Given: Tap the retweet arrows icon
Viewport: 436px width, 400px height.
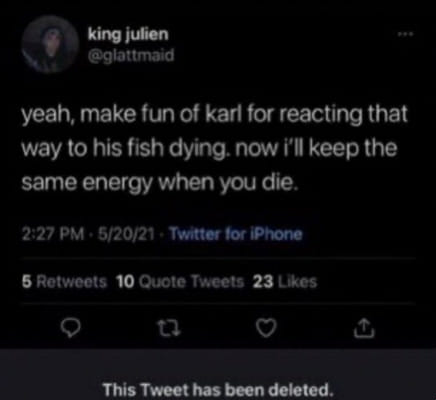Looking at the screenshot, I should (x=169, y=328).
